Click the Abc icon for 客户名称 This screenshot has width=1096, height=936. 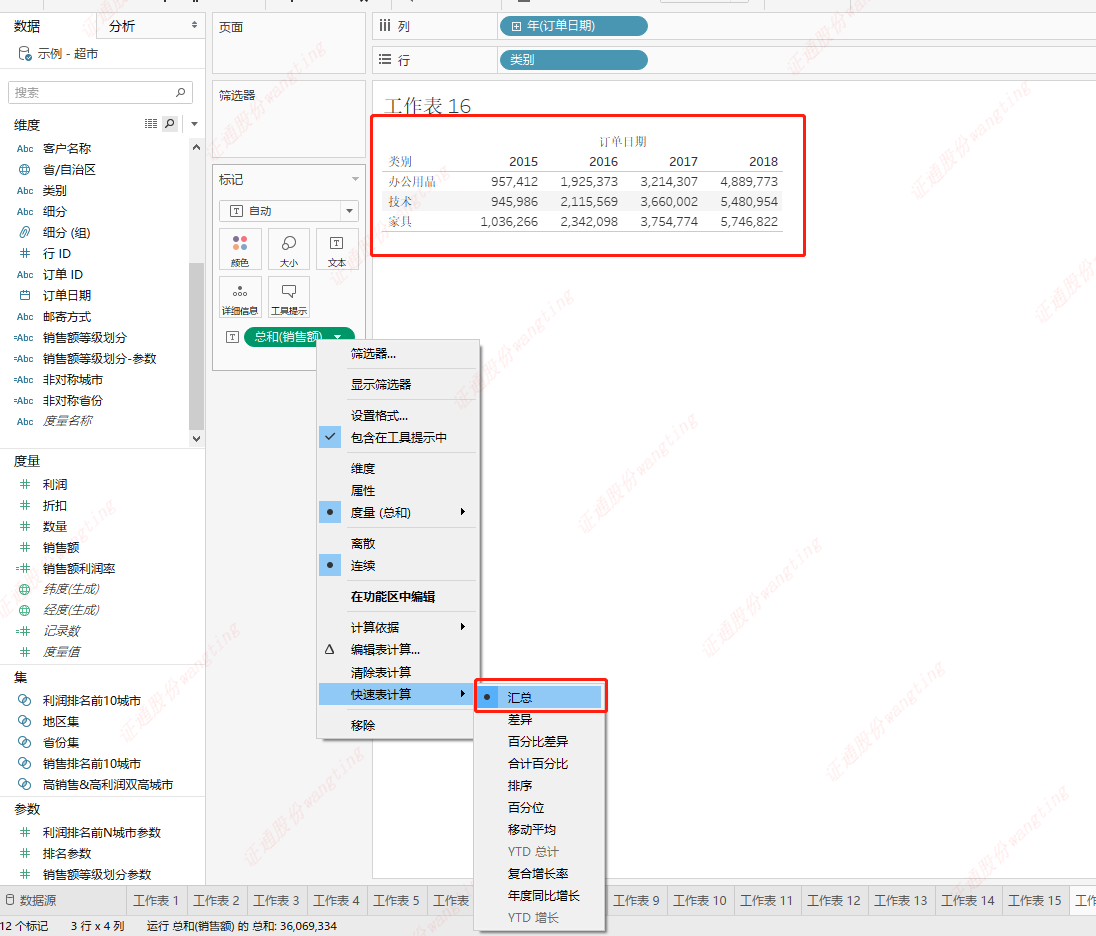click(x=24, y=148)
